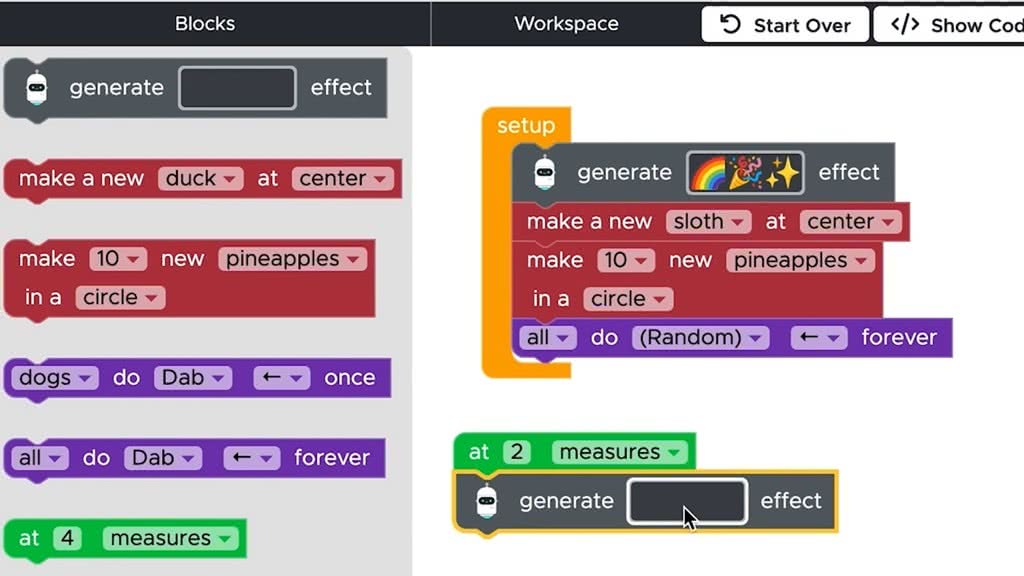Change circle layout in Blocks panel
This screenshot has width=1024, height=576.
coord(120,298)
